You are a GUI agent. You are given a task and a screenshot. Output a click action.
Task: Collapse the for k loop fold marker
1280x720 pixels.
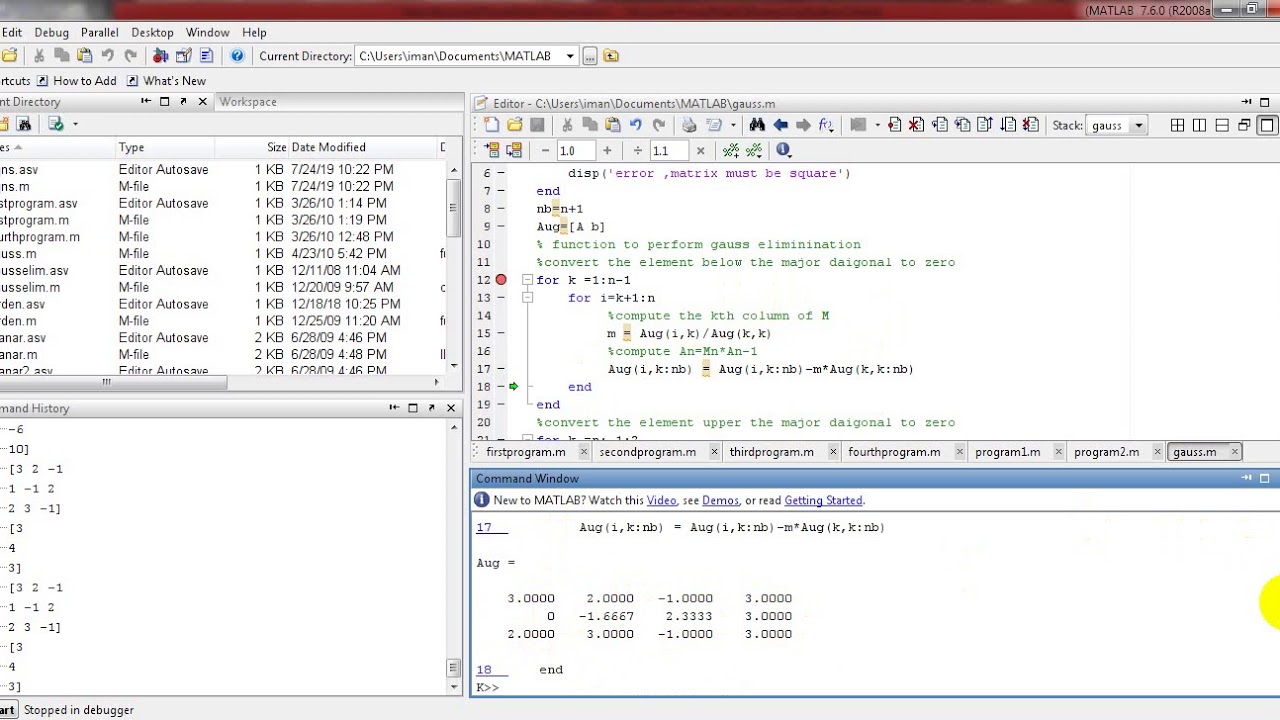click(527, 280)
